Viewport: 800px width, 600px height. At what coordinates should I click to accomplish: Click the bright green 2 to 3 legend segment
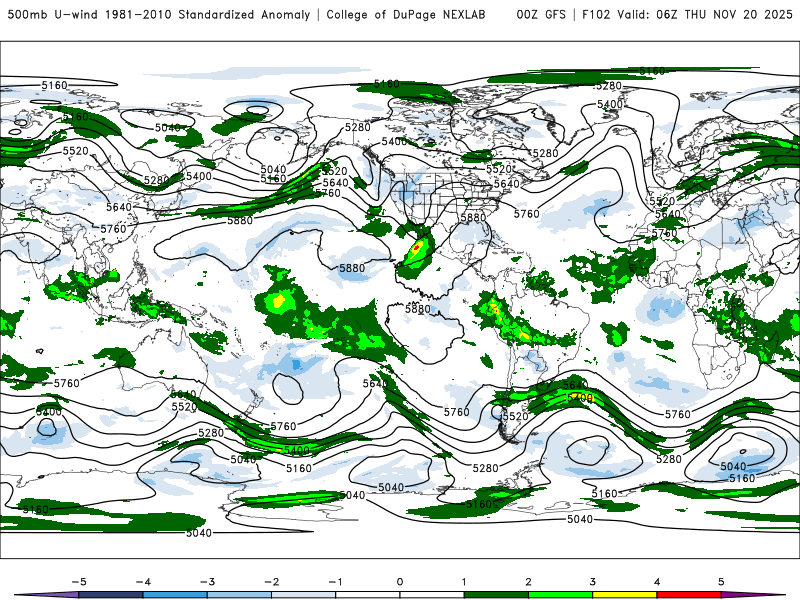(561, 595)
